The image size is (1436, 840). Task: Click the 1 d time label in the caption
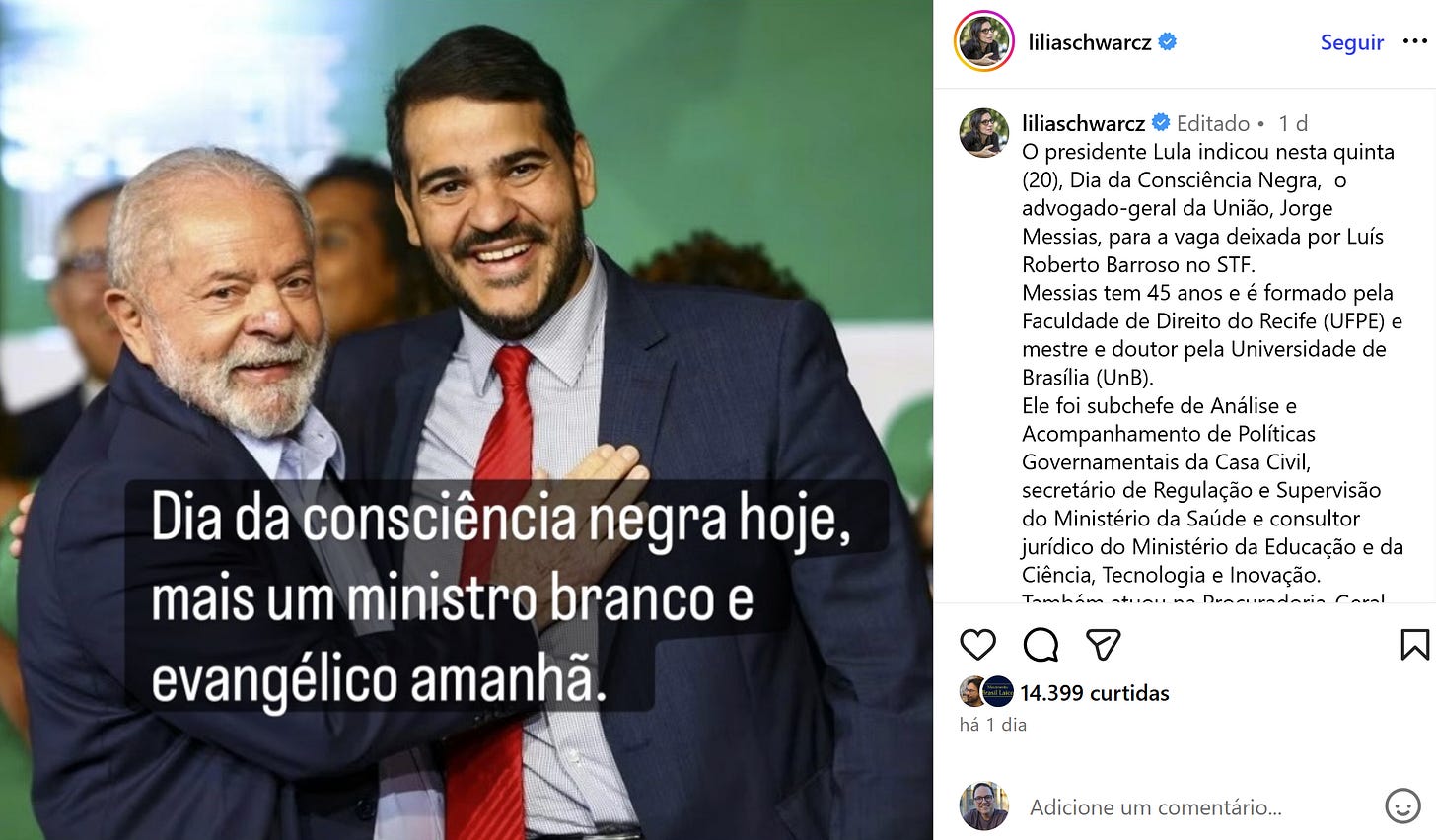coord(1293,123)
